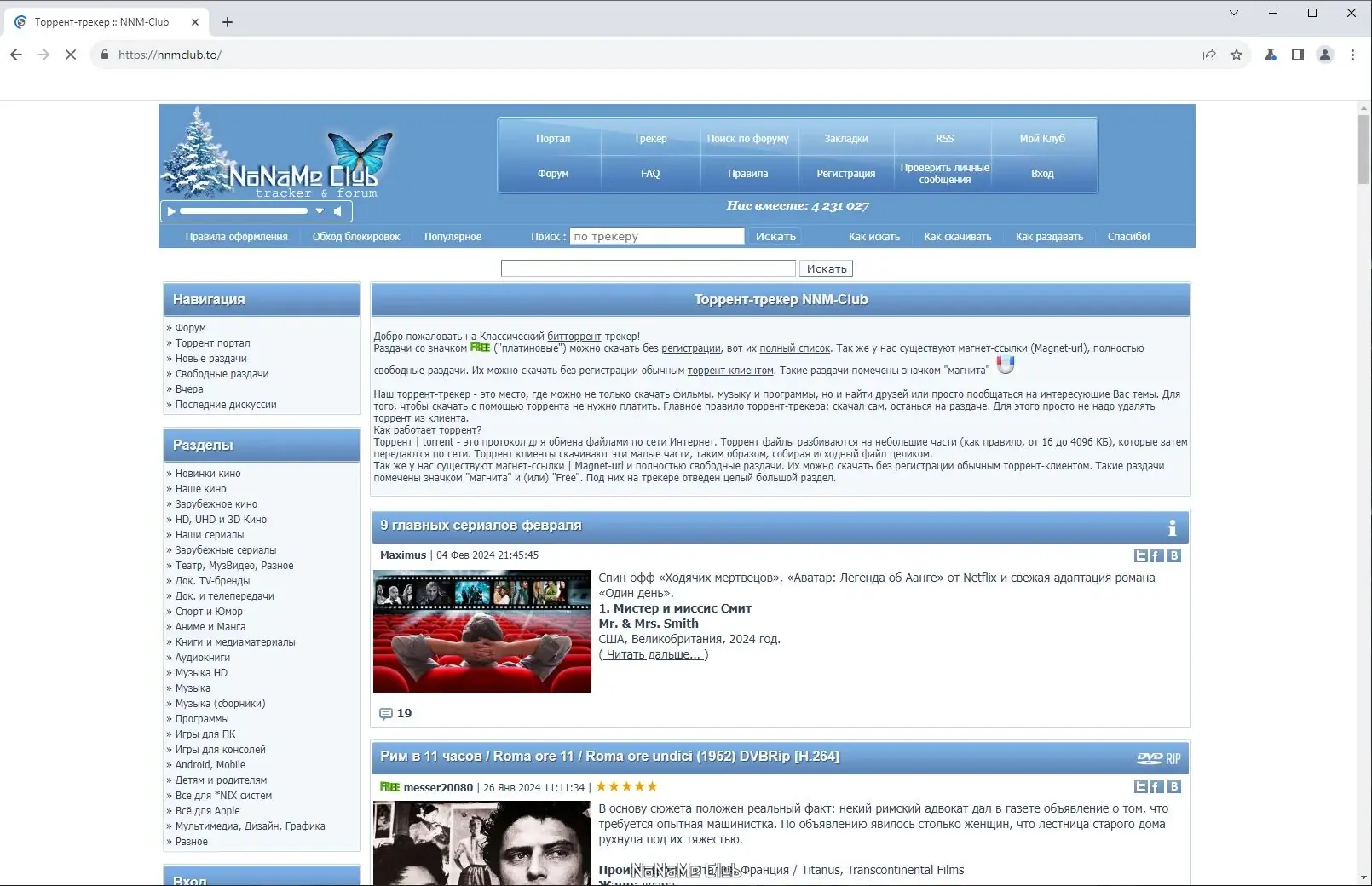Expand the browser chevron next to the window controls
1372x886 pixels.
point(1234,13)
